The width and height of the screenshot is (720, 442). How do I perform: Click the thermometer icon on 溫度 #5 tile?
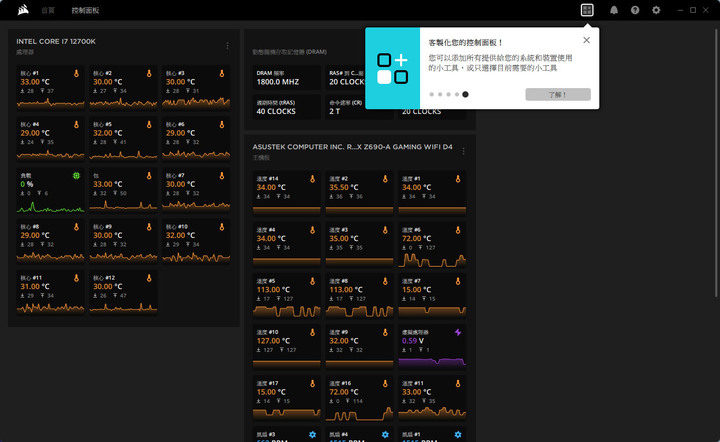312,281
